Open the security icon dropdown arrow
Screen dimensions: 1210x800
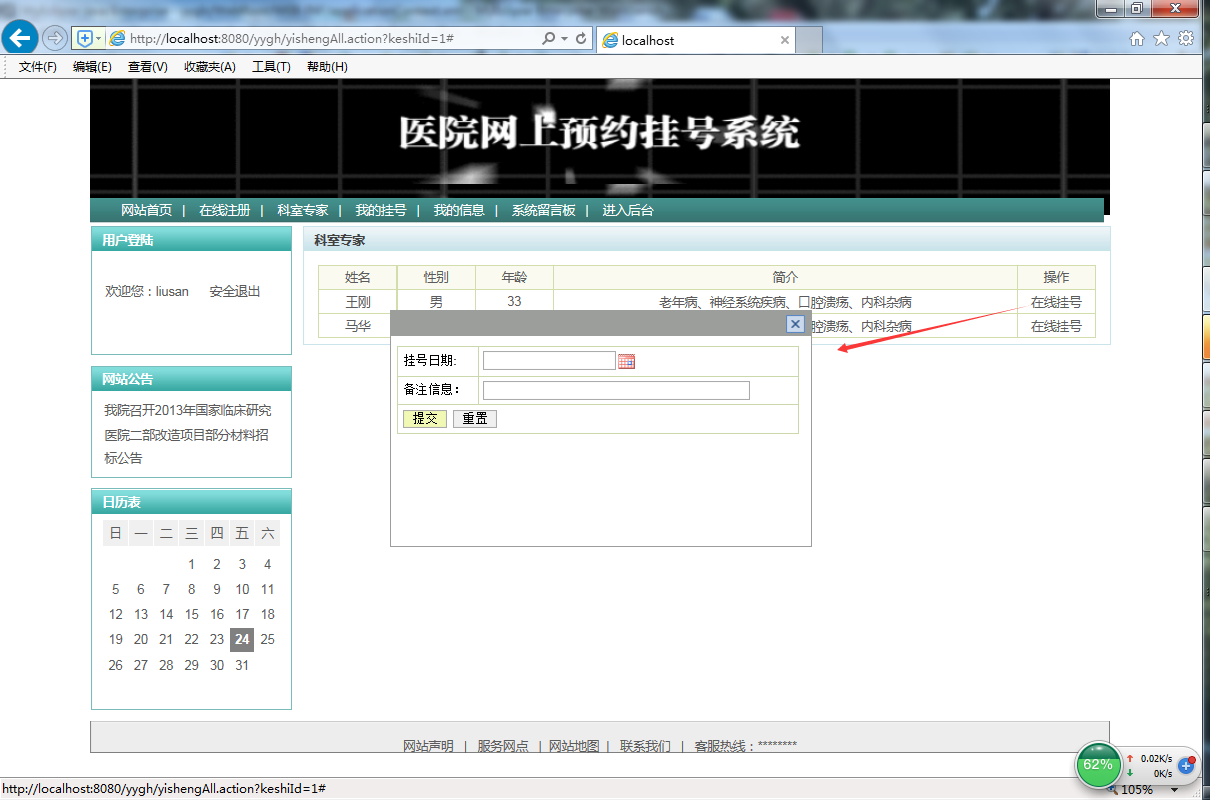click(x=98, y=38)
